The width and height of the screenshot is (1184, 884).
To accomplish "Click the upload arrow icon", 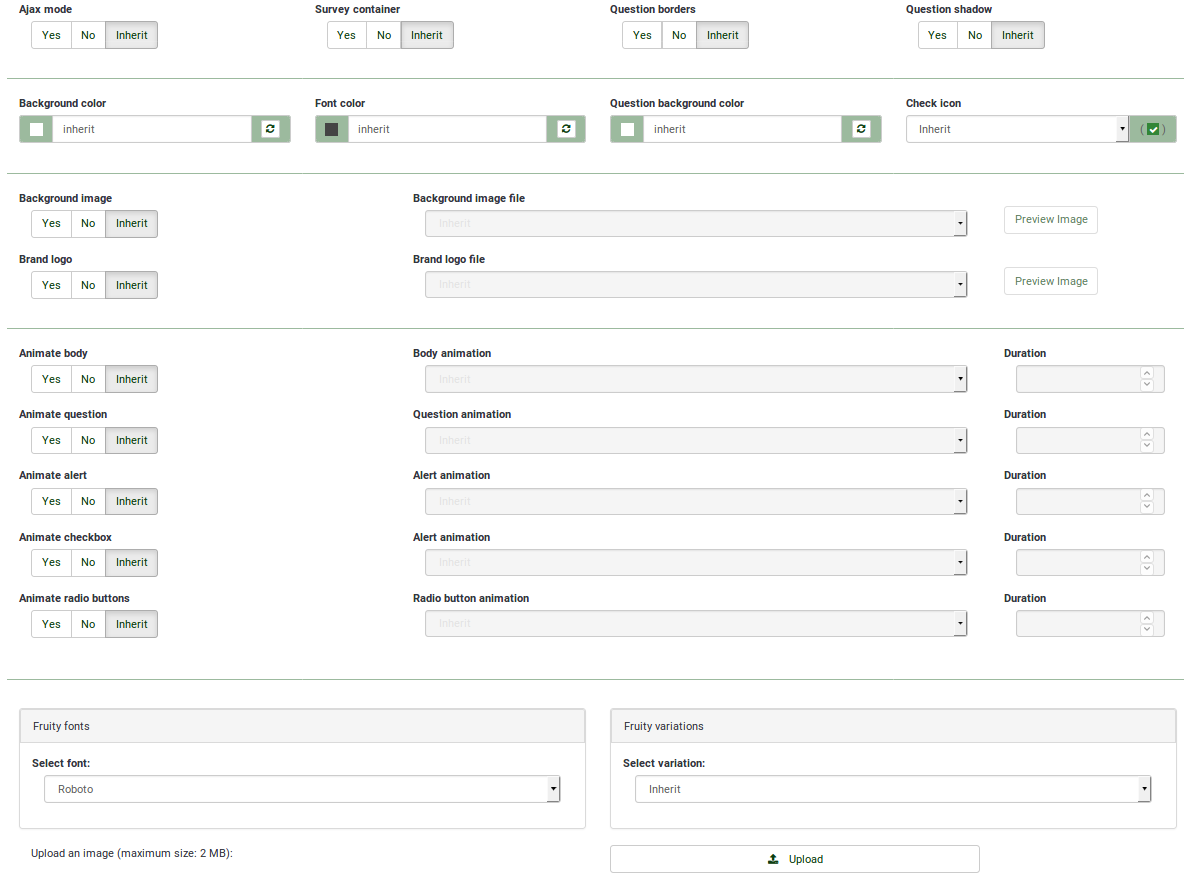I will [773, 859].
